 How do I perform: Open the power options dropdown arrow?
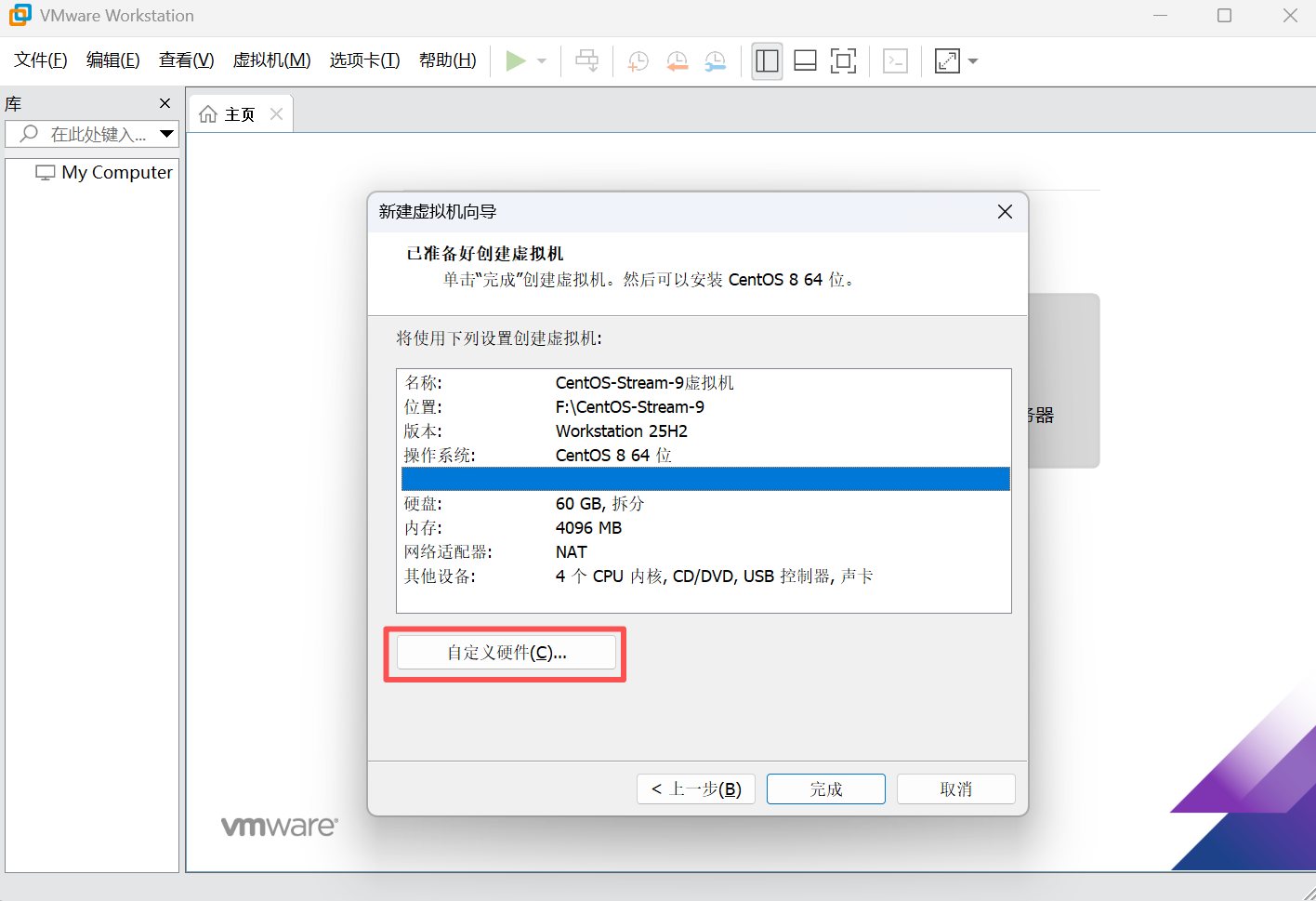[542, 61]
